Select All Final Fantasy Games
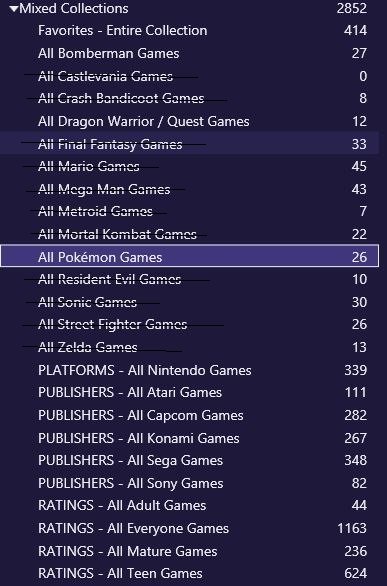Image resolution: width=387 pixels, height=586 pixels. click(x=189, y=144)
